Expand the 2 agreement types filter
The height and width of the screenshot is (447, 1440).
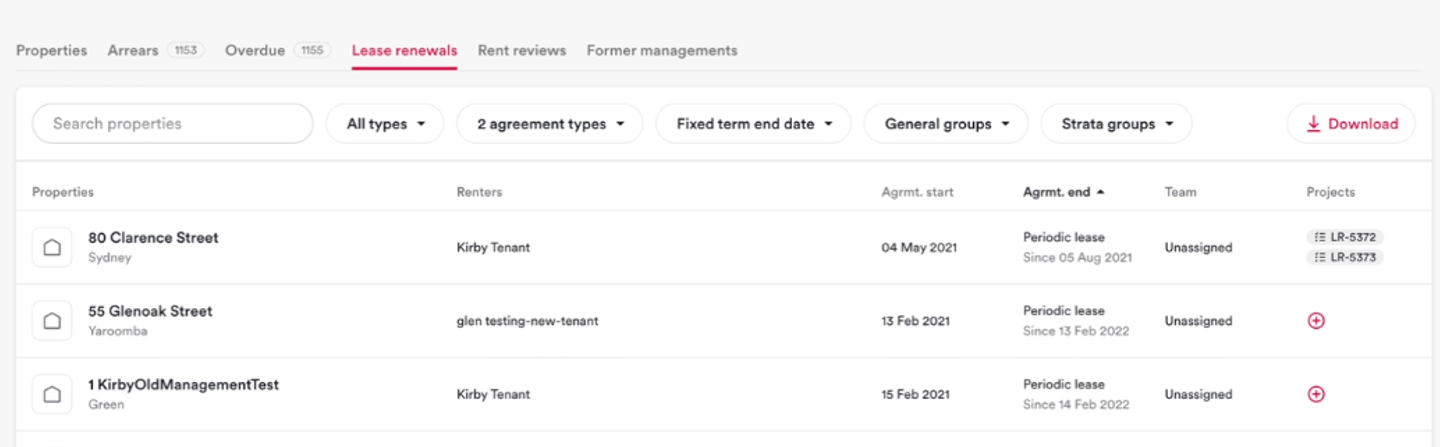pyautogui.click(x=549, y=124)
